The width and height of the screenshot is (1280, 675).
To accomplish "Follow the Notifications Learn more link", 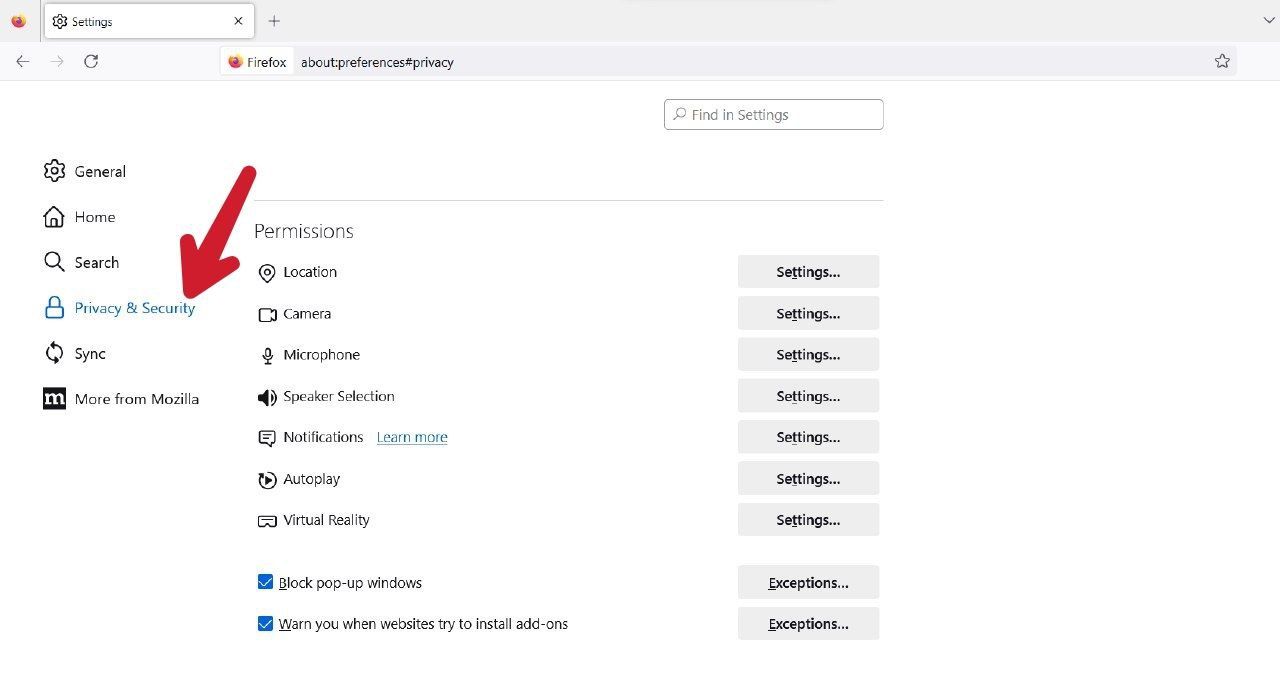I will (412, 437).
